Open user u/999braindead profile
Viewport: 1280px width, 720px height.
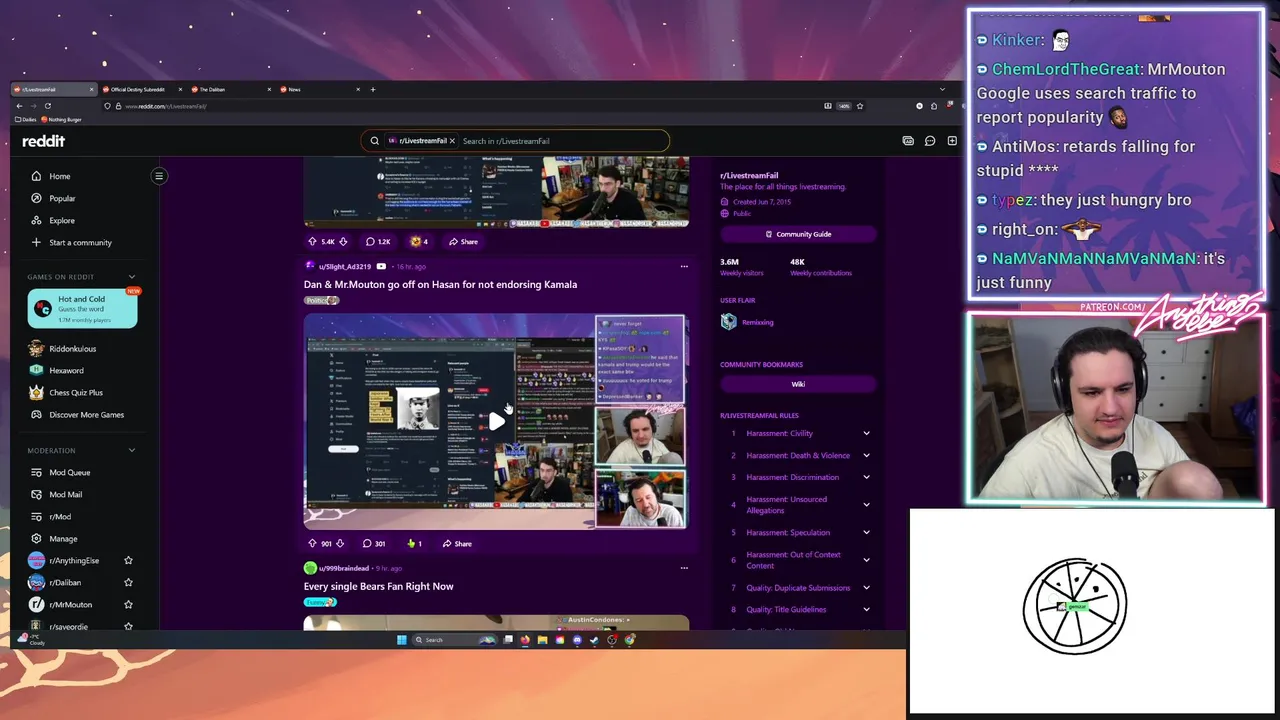click(343, 568)
